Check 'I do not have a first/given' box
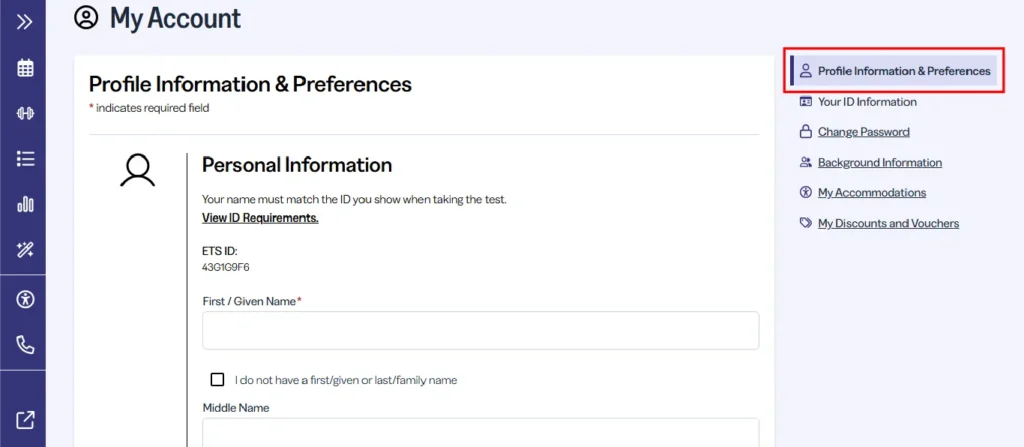The width and height of the screenshot is (1024, 447). (217, 380)
